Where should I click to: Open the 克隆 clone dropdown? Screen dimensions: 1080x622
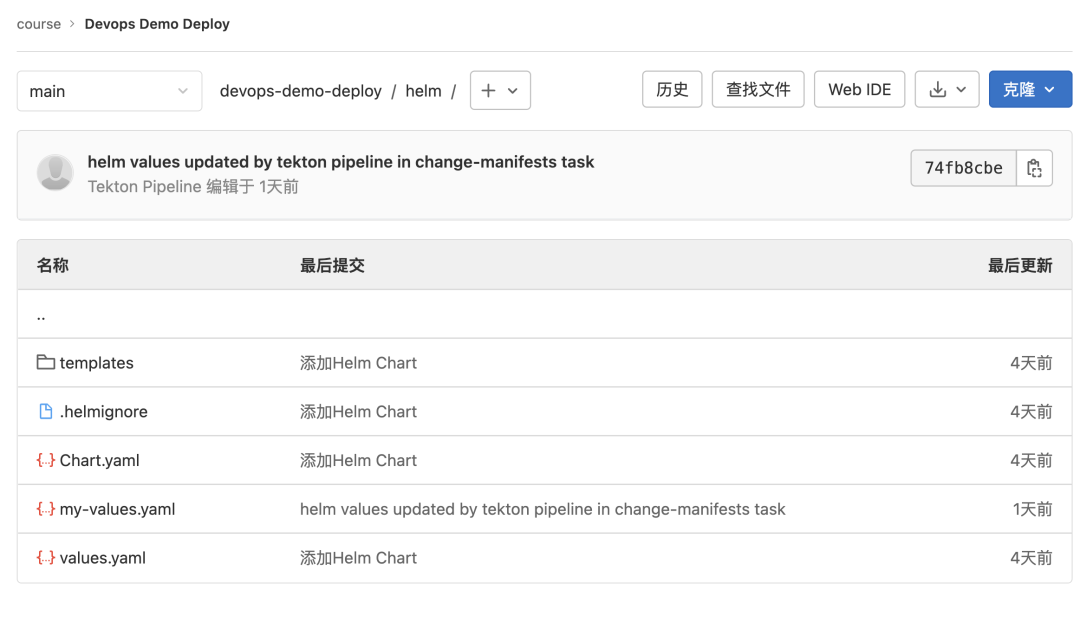(1030, 89)
